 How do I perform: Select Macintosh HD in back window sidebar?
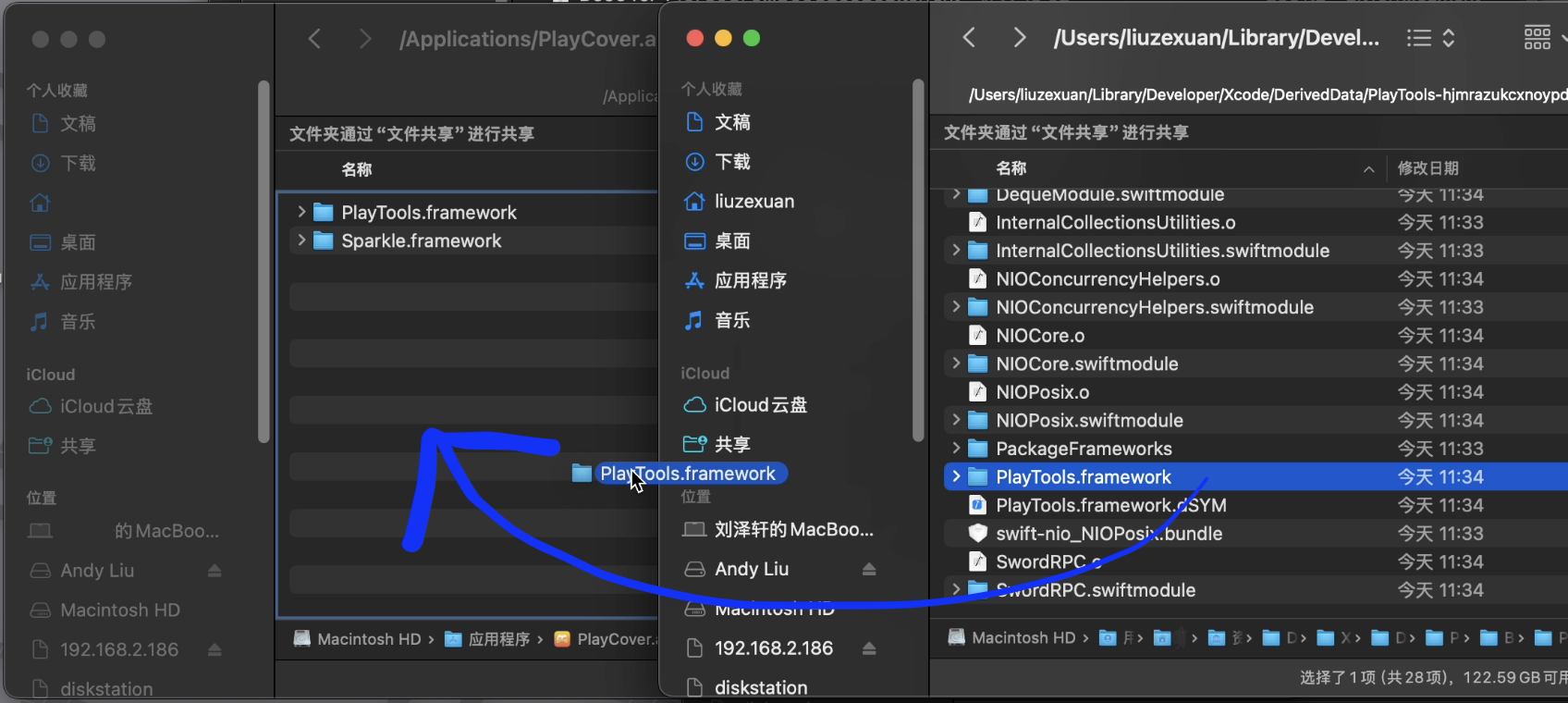pyautogui.click(x=120, y=610)
